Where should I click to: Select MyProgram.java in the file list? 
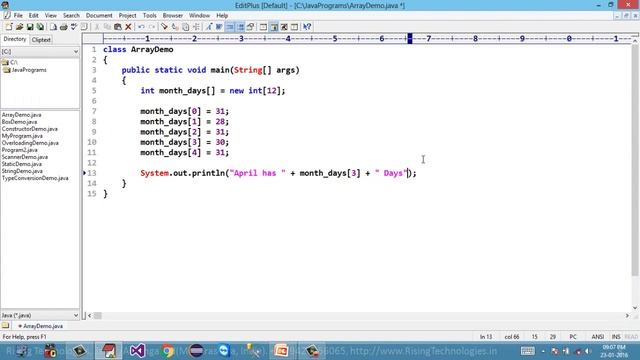22,136
